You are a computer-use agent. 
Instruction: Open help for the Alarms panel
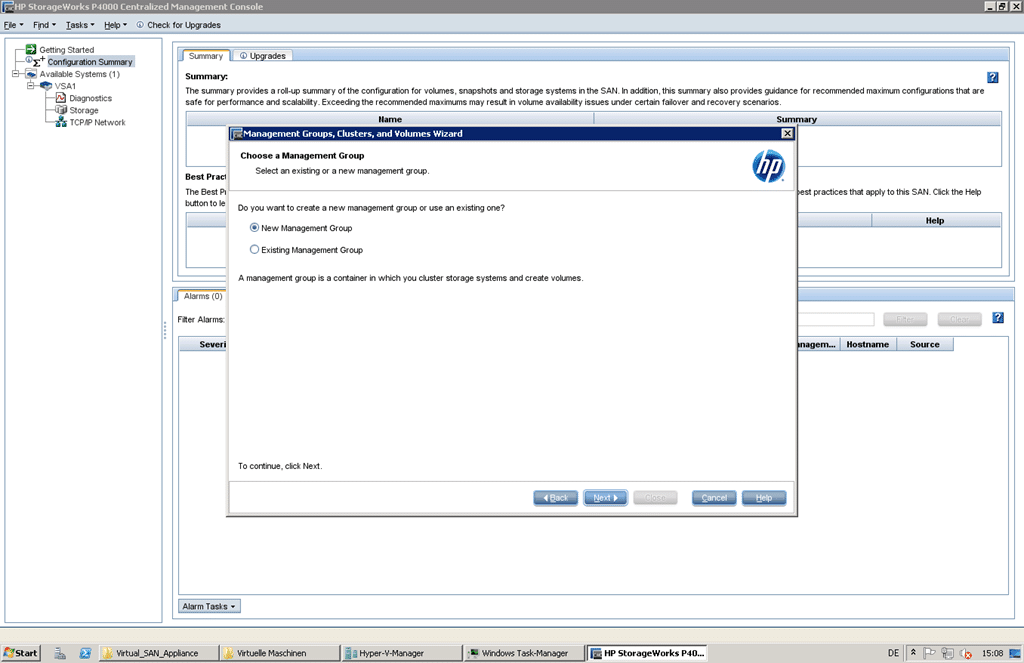click(x=998, y=317)
